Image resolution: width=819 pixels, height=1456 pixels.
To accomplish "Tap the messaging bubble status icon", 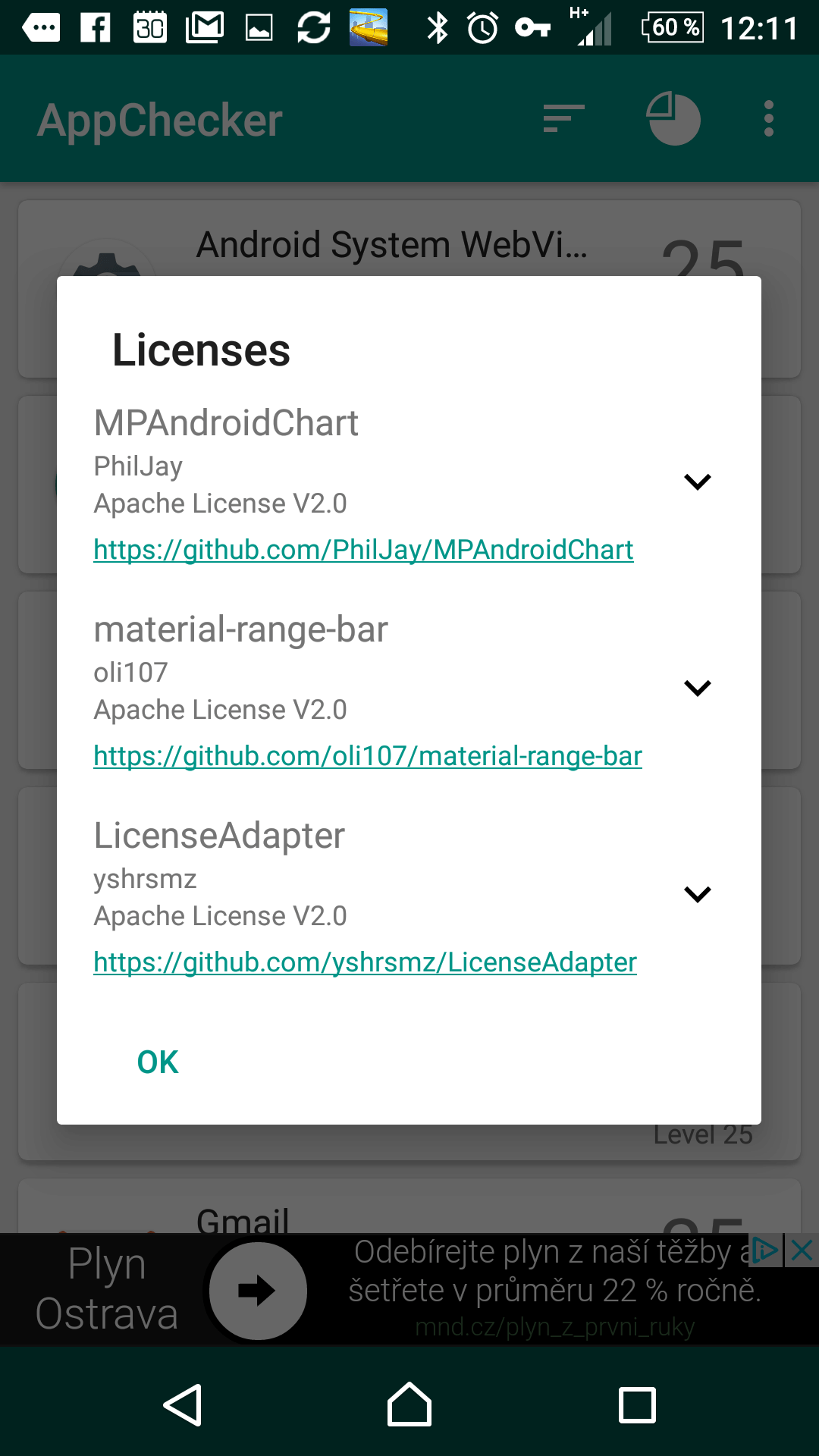I will pyautogui.click(x=41, y=28).
